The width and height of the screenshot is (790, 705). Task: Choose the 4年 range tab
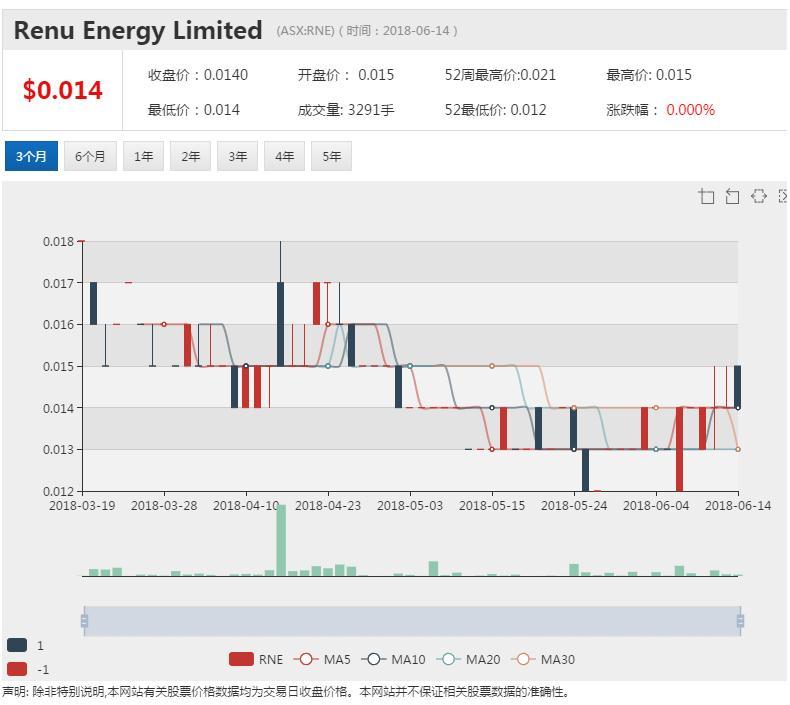tap(284, 156)
